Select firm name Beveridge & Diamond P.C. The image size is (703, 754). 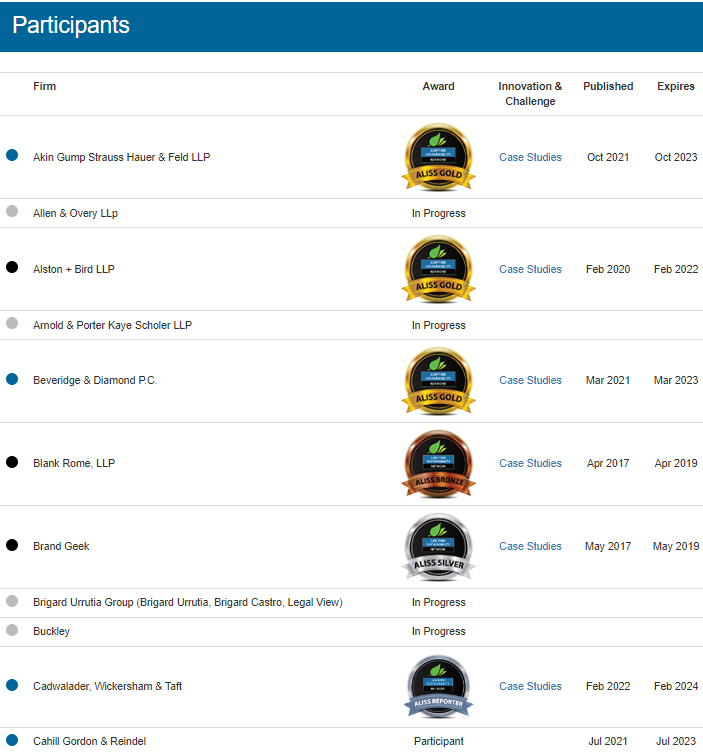(x=95, y=380)
